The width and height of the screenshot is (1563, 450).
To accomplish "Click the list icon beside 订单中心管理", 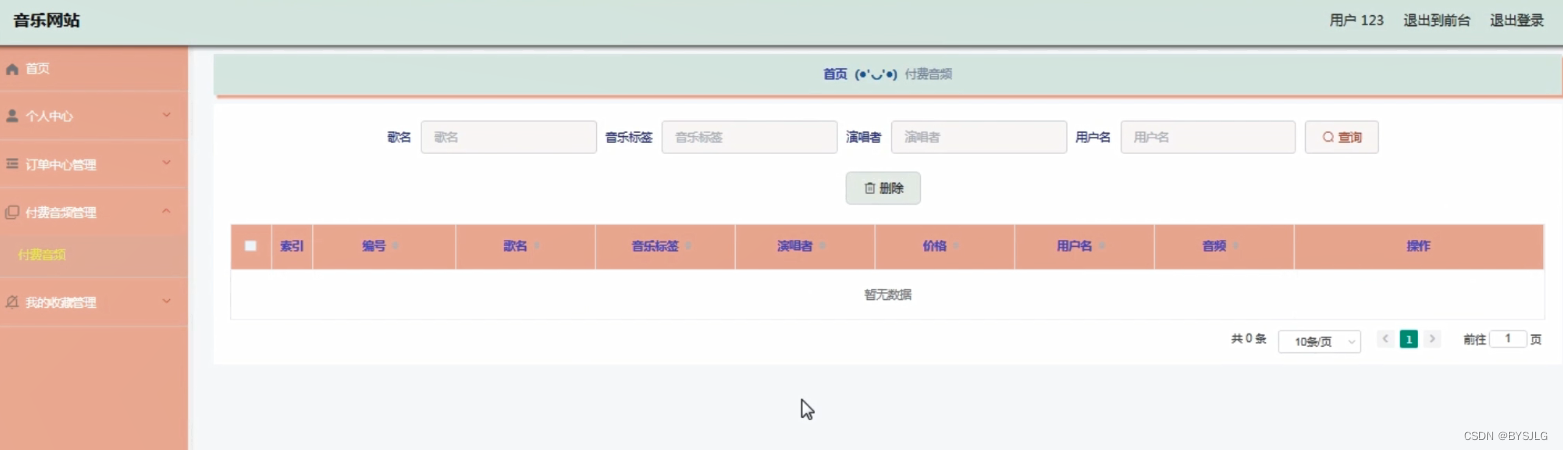I will pyautogui.click(x=13, y=164).
